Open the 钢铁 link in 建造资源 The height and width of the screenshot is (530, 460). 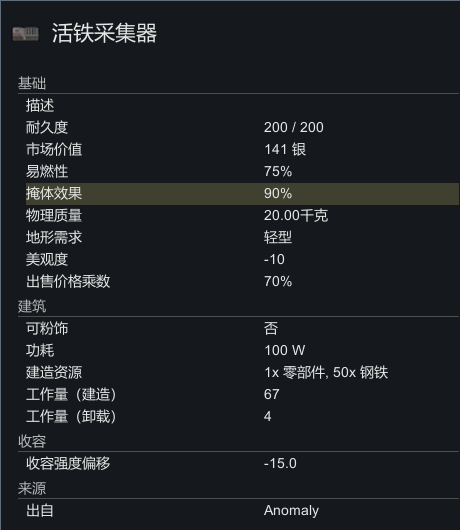374,372
